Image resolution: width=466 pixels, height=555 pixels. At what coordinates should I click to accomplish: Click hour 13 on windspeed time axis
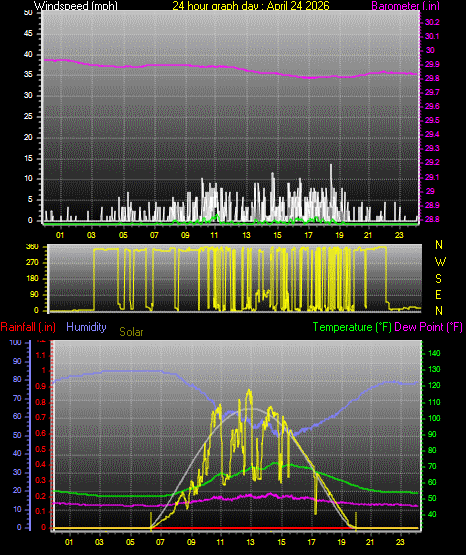tap(246, 235)
